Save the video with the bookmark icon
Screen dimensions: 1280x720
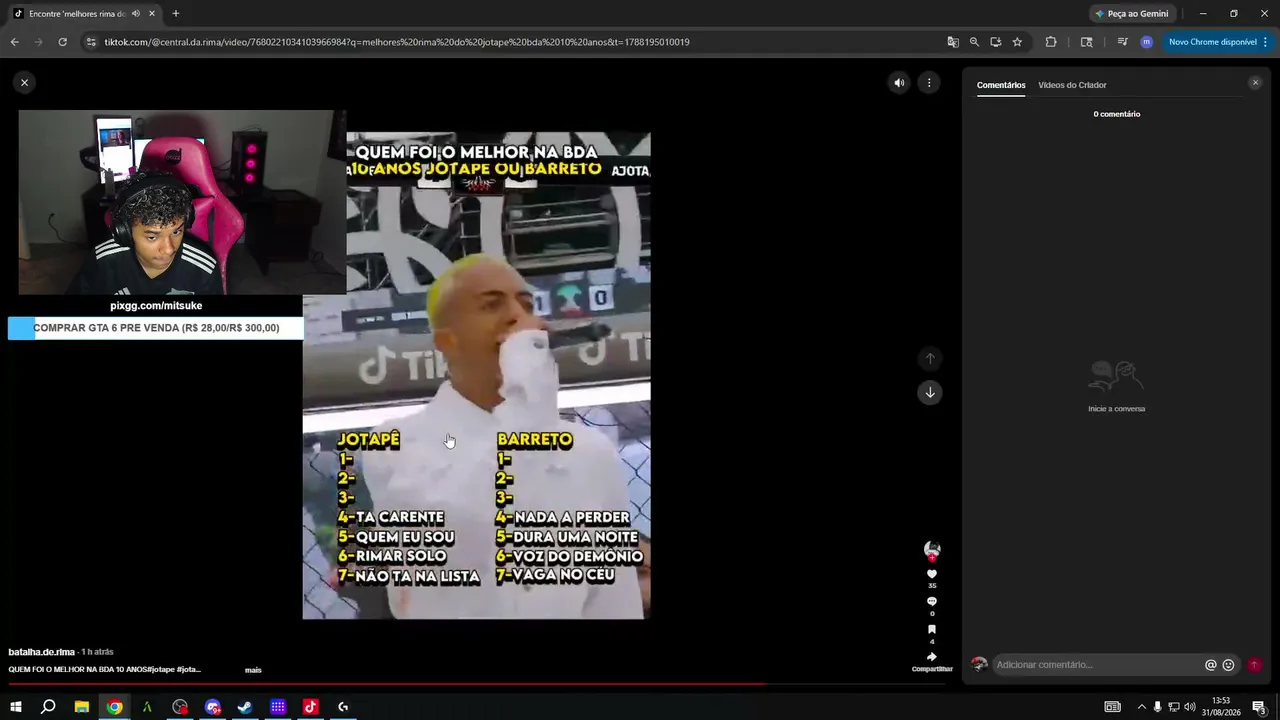pyautogui.click(x=932, y=630)
